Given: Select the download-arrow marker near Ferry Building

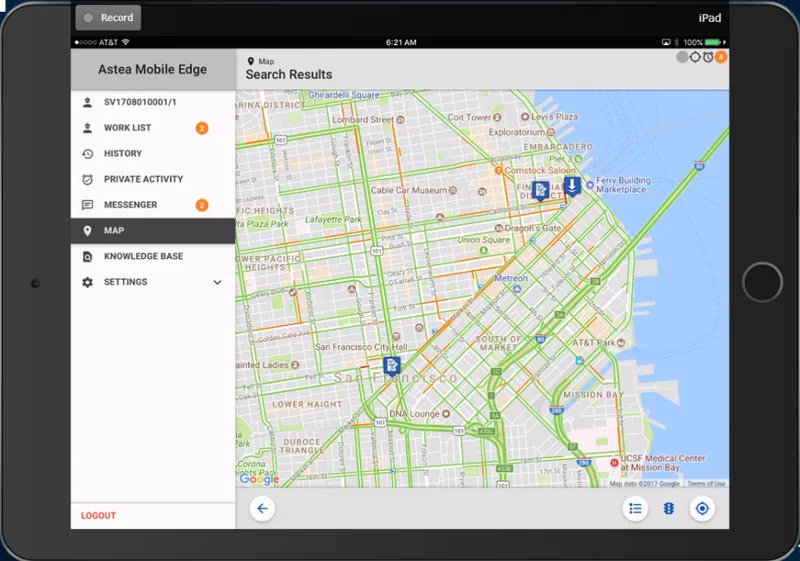Looking at the screenshot, I should pyautogui.click(x=572, y=187).
